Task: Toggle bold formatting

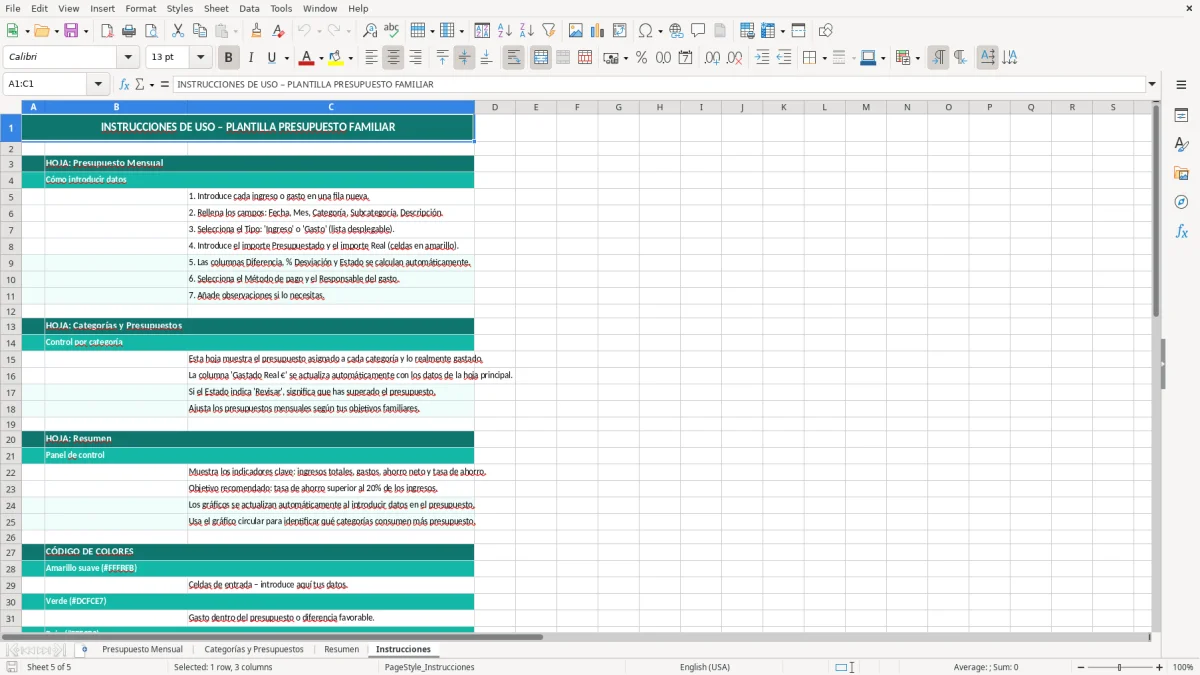Action: pos(229,58)
